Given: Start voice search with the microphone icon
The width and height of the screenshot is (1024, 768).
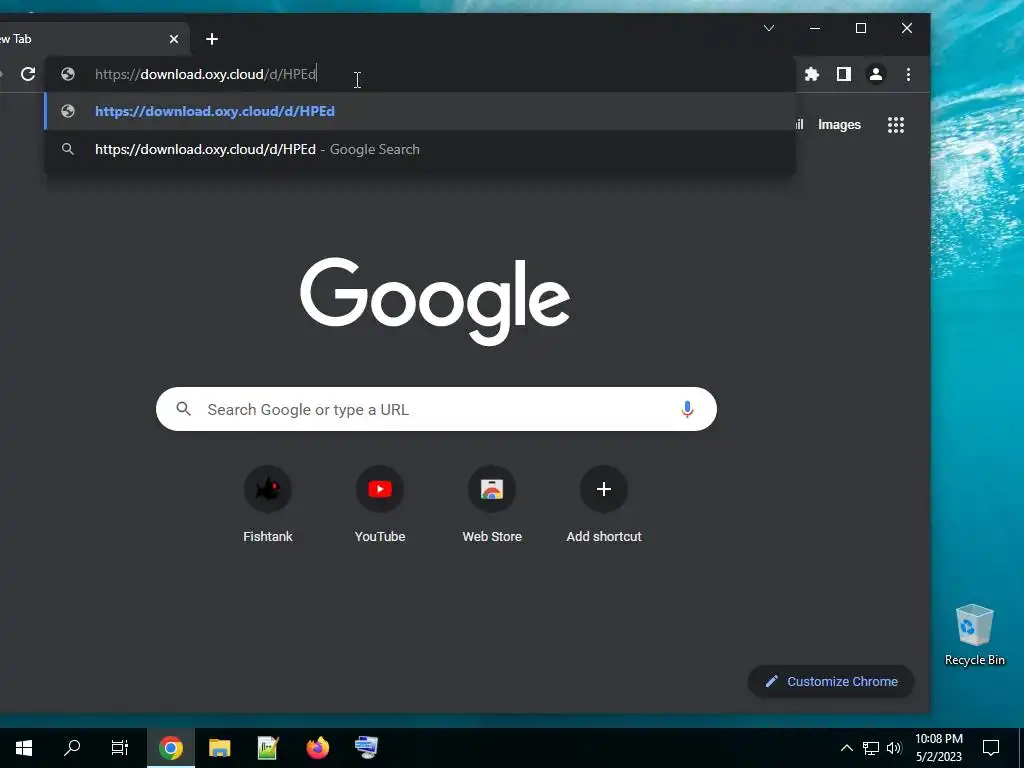Looking at the screenshot, I should point(687,409).
